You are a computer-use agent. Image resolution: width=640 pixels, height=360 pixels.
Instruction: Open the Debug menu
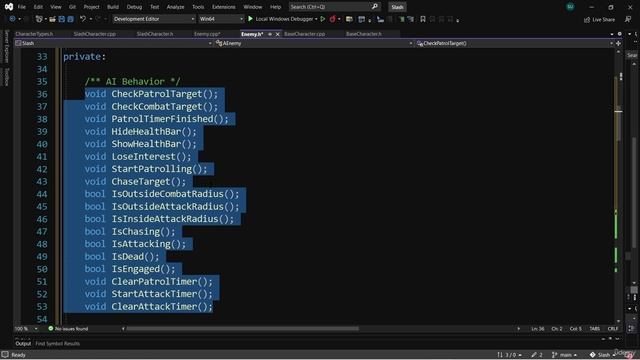(x=134, y=7)
